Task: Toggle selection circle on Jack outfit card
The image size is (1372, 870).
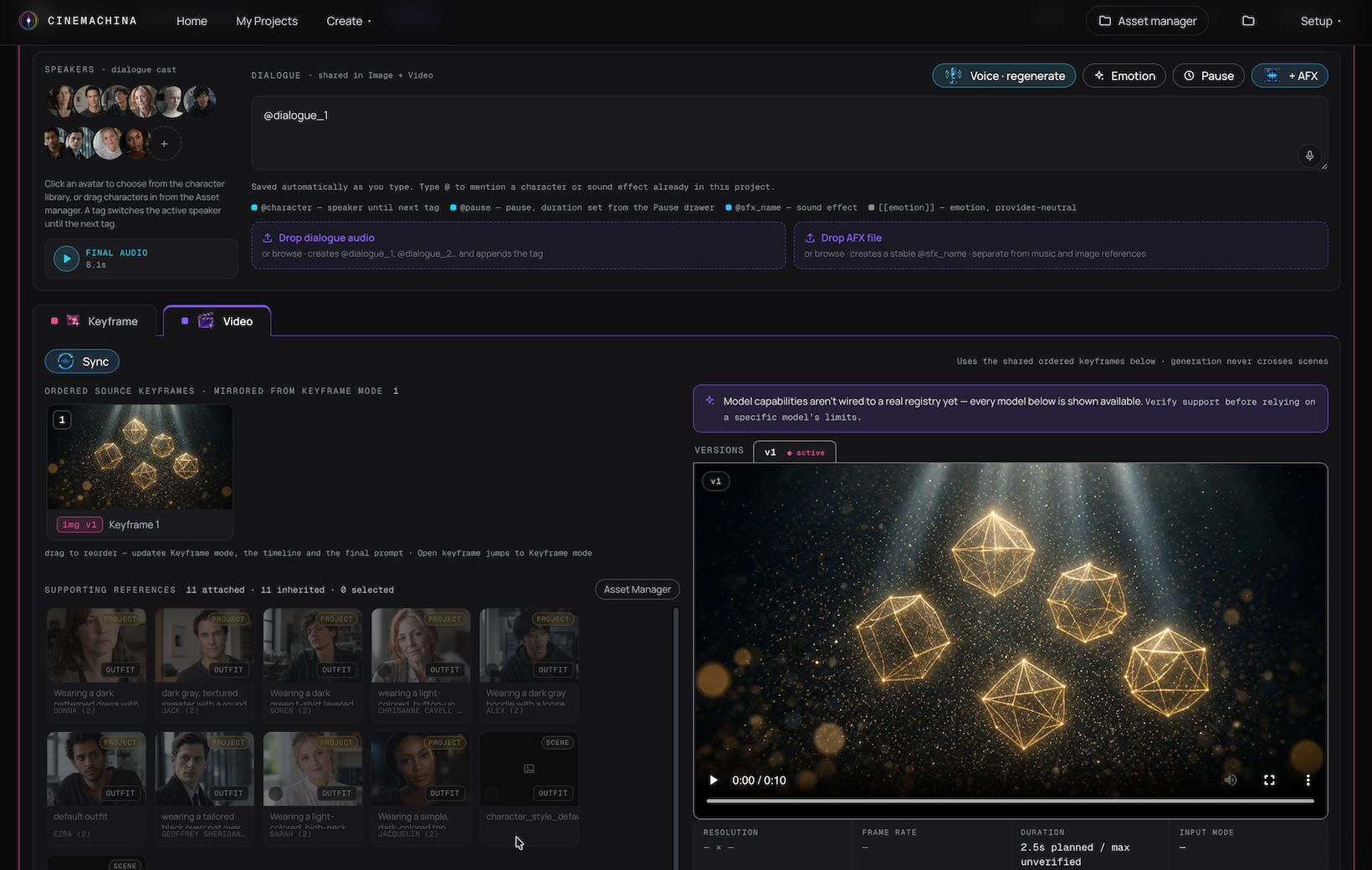Action: [x=167, y=670]
